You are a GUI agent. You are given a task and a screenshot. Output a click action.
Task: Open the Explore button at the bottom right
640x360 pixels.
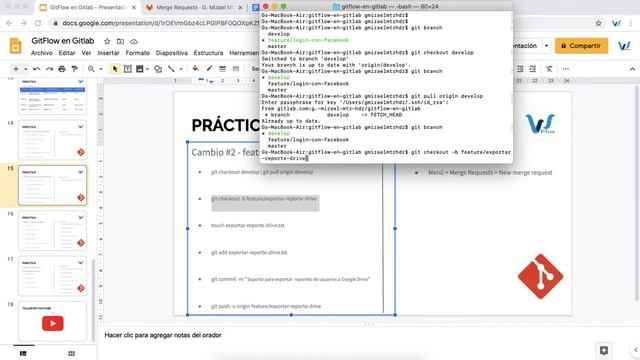tap(604, 350)
